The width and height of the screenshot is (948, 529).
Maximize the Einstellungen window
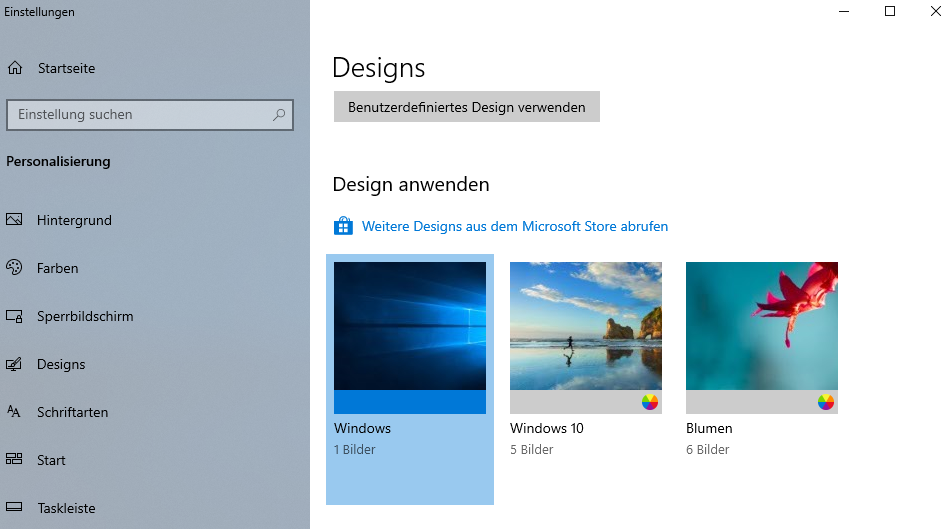coord(890,11)
